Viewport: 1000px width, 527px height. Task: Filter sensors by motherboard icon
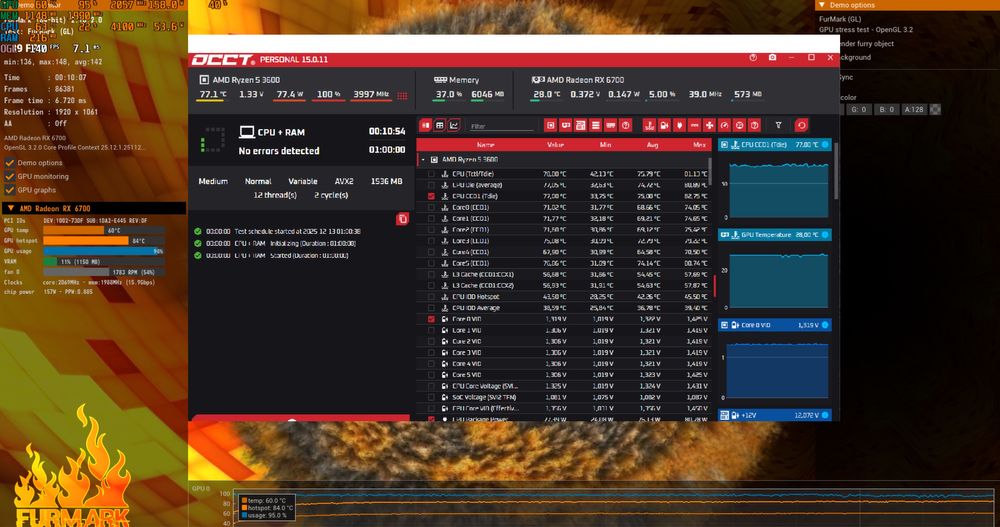580,126
